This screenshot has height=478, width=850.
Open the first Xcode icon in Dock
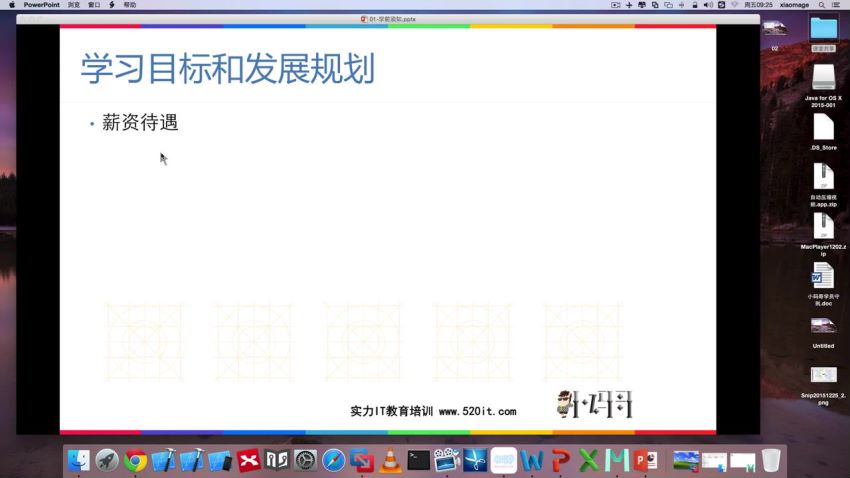tap(163, 461)
